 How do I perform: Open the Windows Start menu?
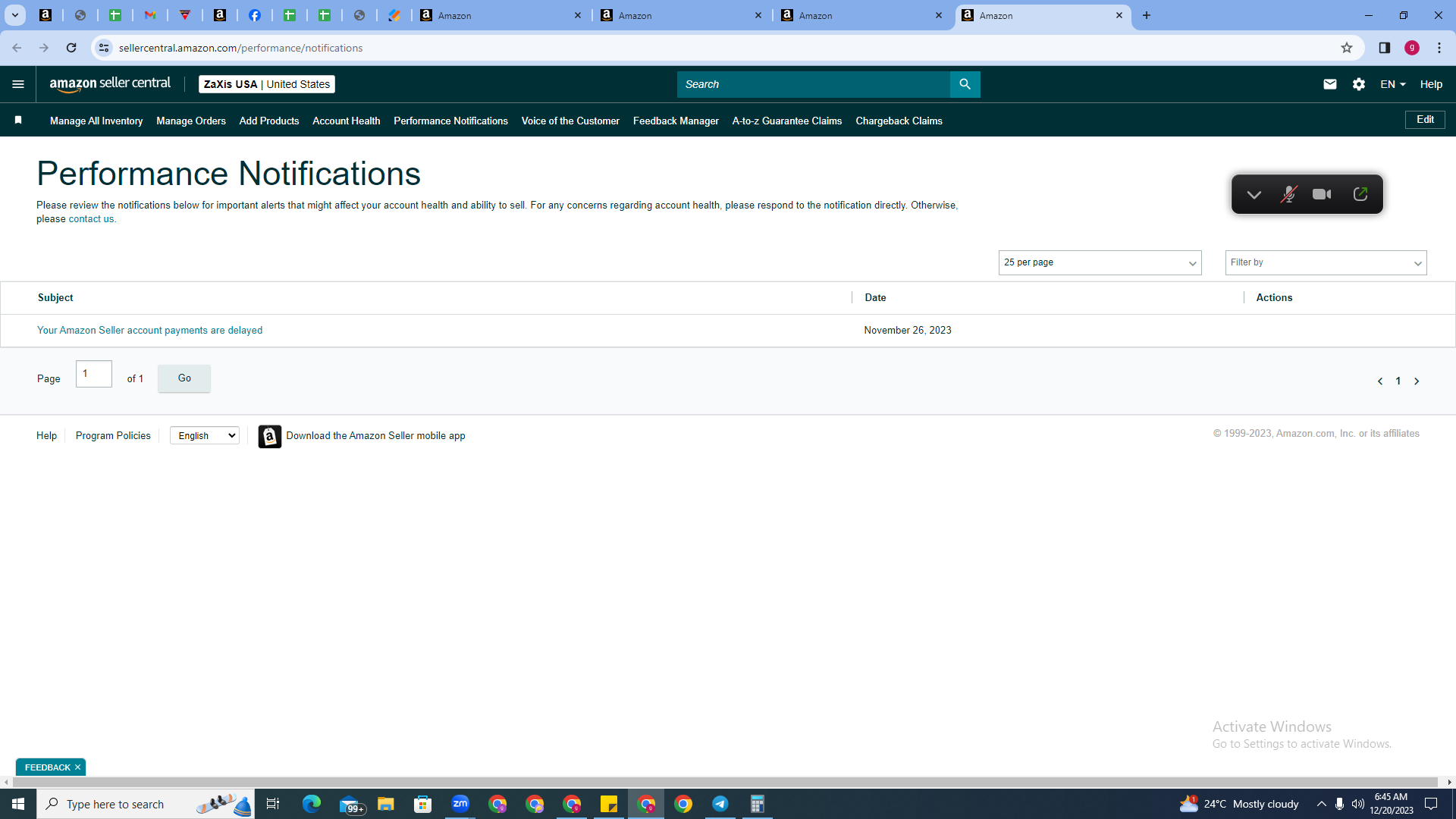(x=18, y=804)
